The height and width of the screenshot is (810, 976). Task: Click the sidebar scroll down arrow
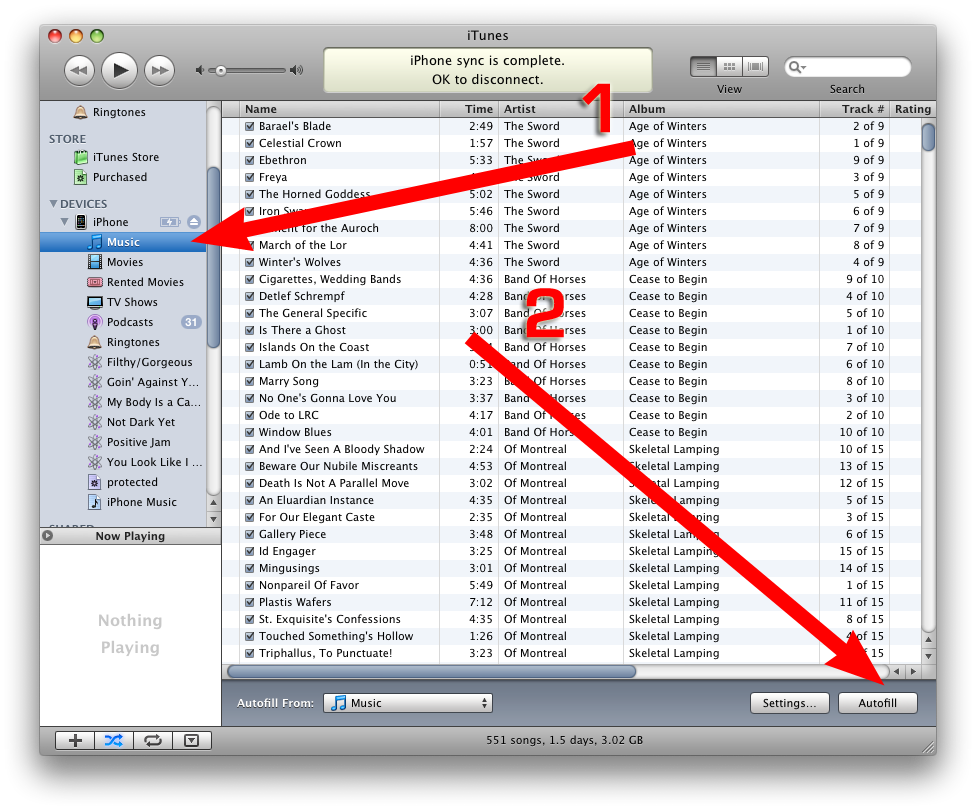point(214,519)
